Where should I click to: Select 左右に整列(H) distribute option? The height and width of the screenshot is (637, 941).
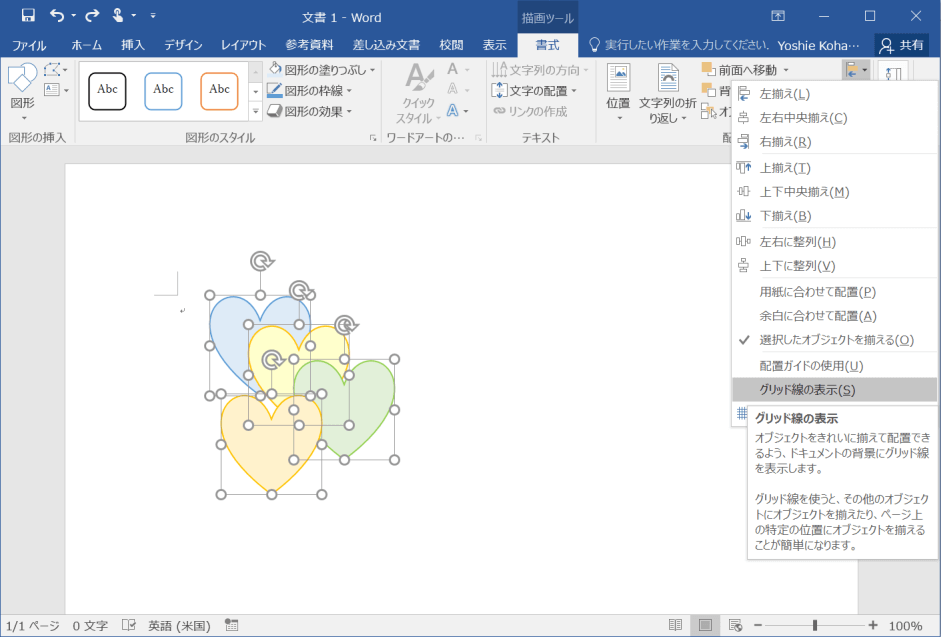click(834, 242)
